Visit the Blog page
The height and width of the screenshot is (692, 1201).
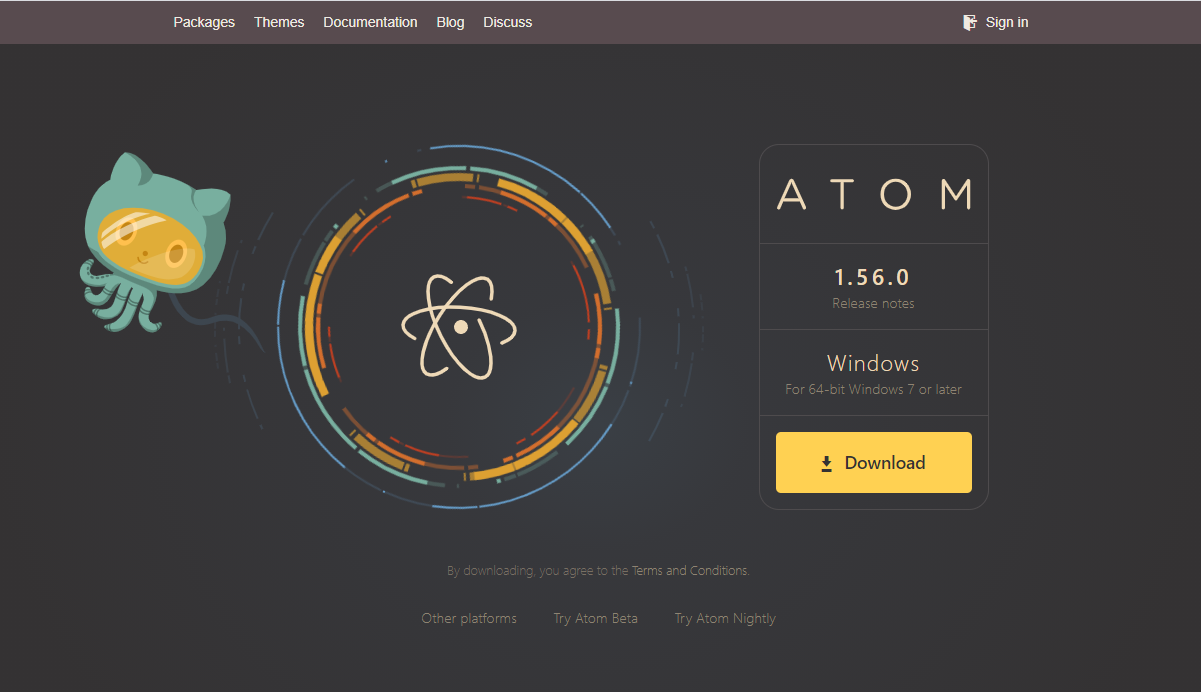[450, 22]
